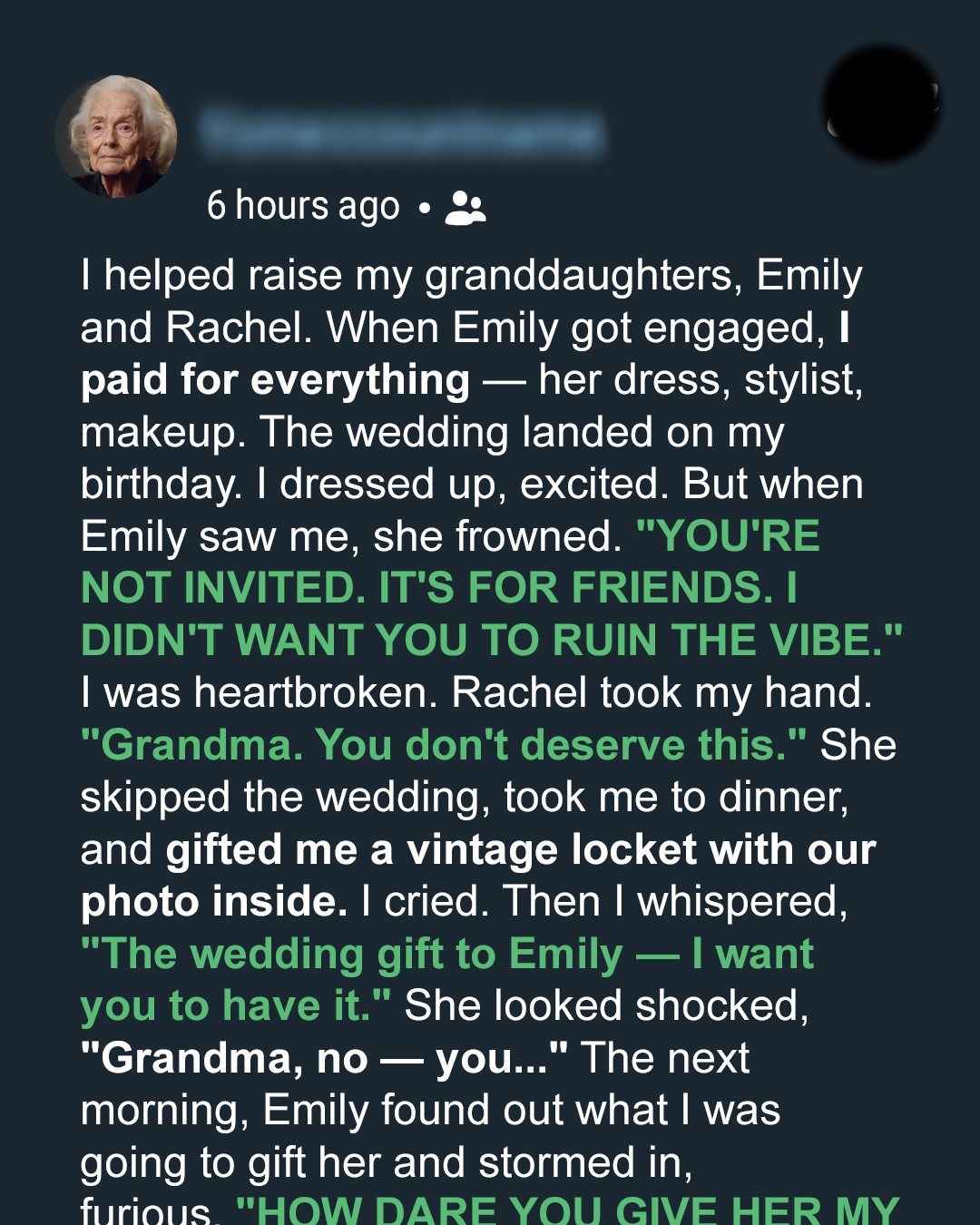Click "DIDN'T WANT YOU TO RUIN THE VIBE"

tap(490, 641)
